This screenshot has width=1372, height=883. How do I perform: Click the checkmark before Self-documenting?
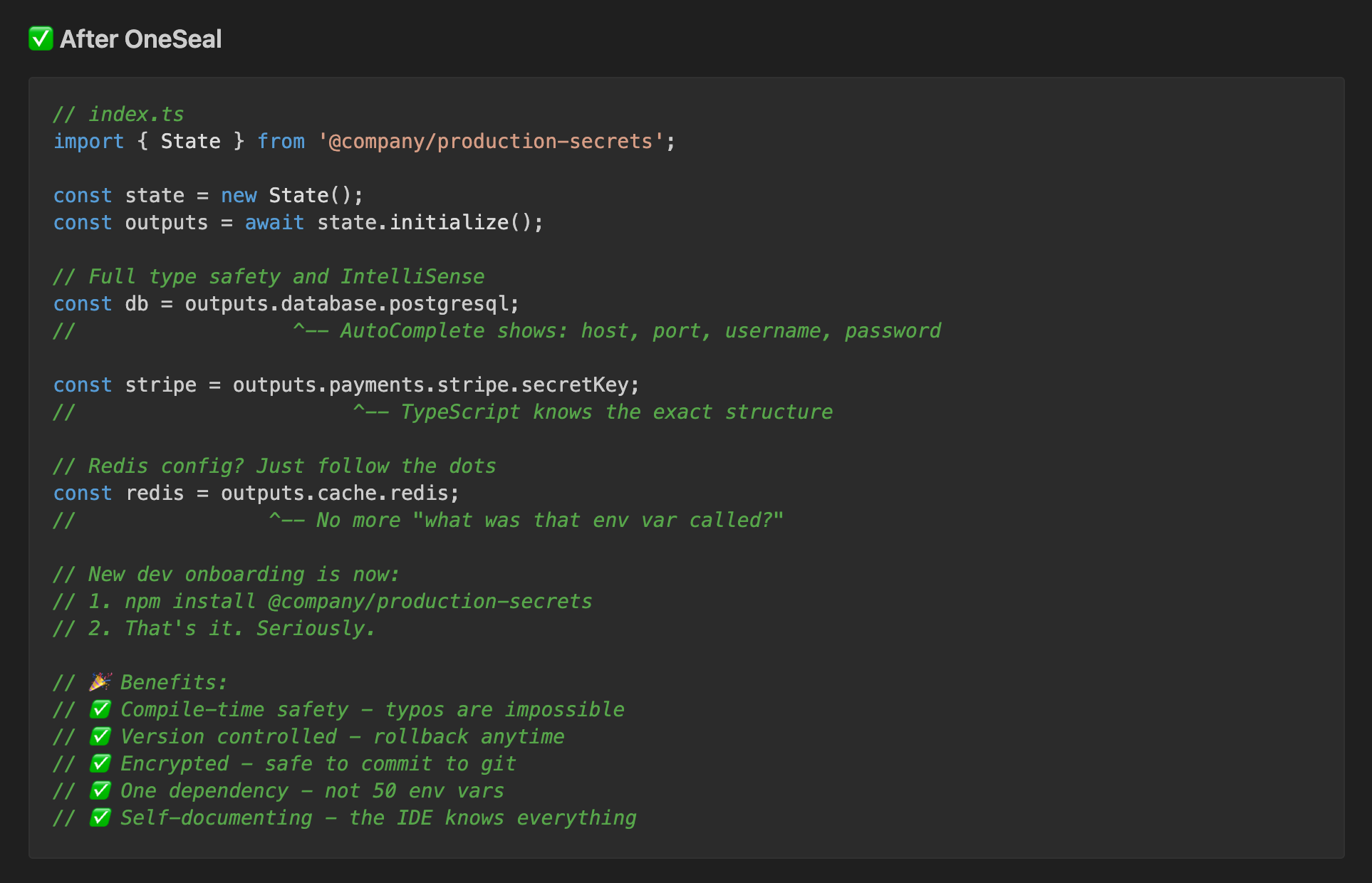pyautogui.click(x=100, y=817)
